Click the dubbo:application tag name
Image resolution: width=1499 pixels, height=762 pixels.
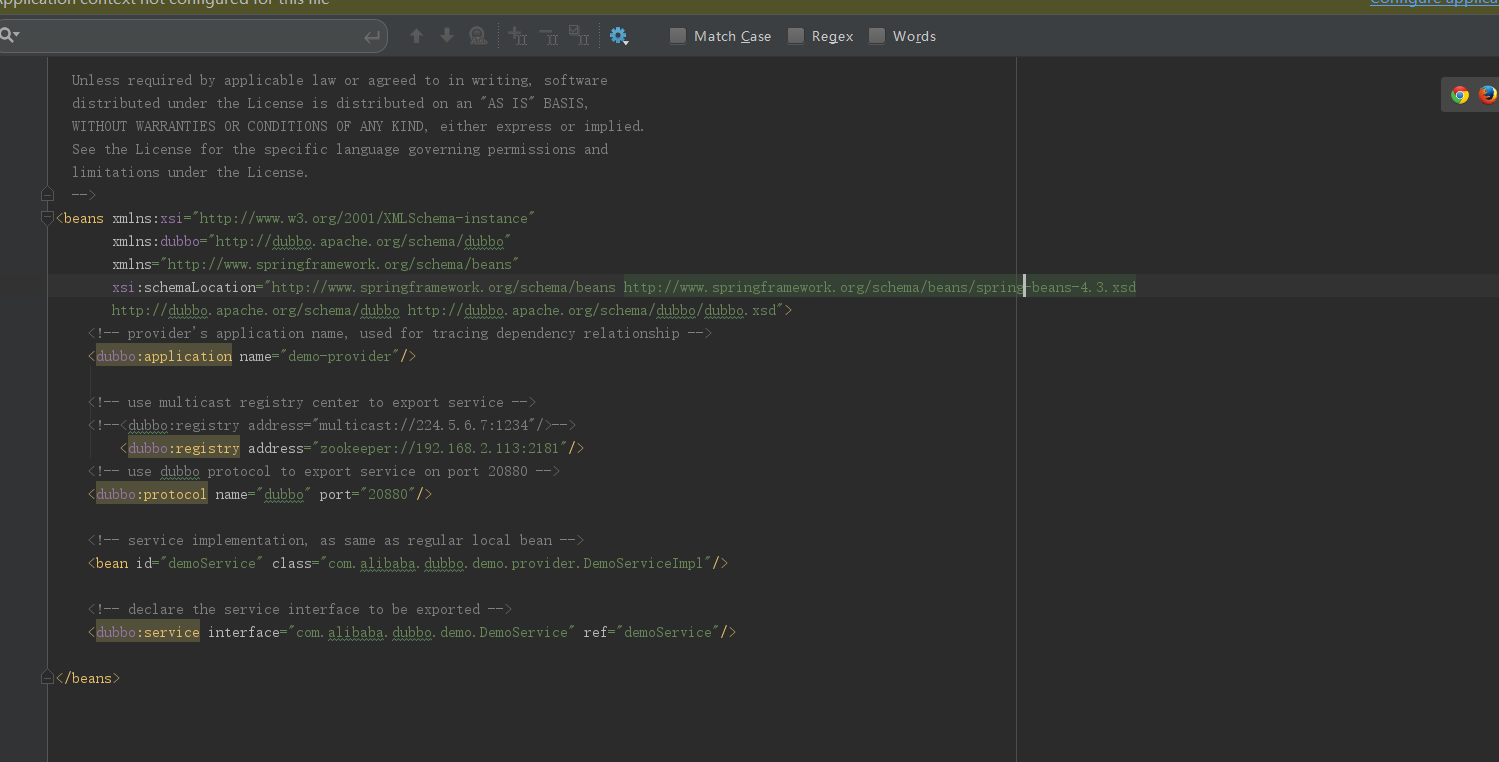[x=164, y=356]
